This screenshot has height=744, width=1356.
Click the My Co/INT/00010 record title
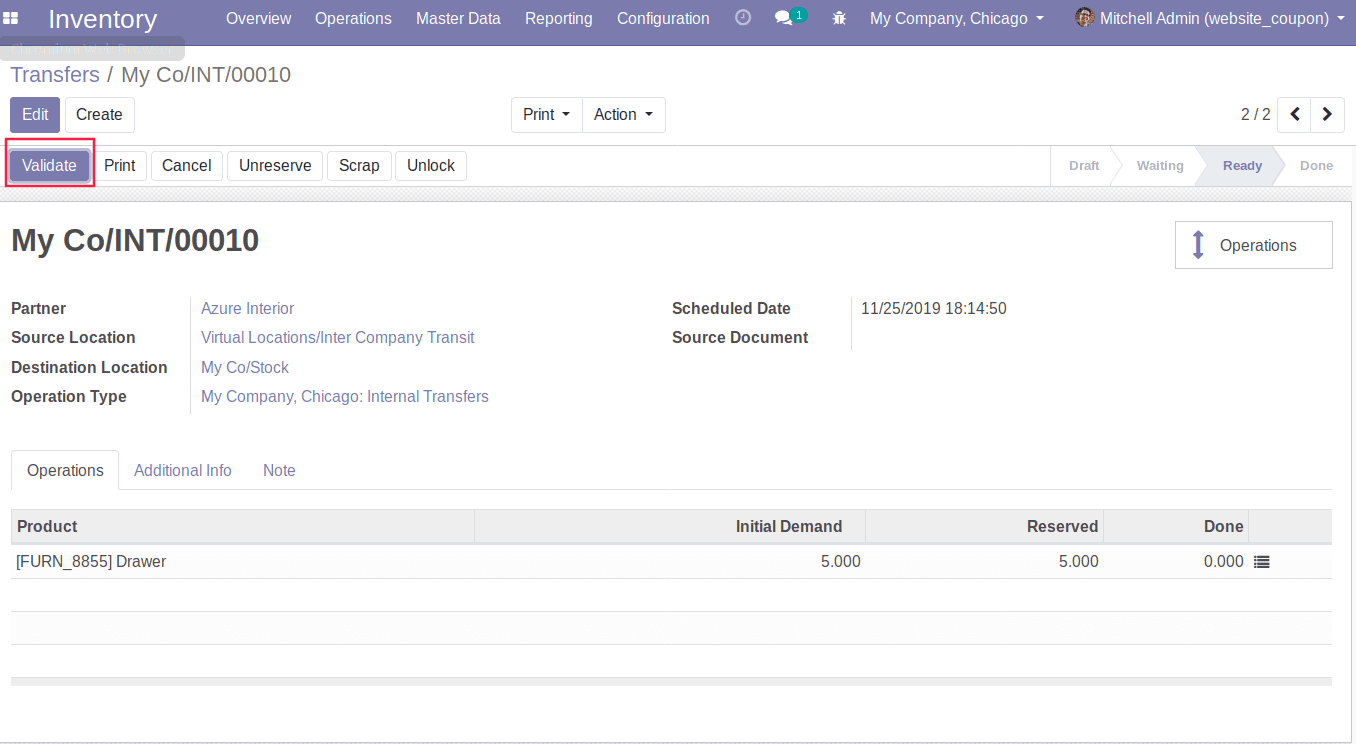(135, 240)
